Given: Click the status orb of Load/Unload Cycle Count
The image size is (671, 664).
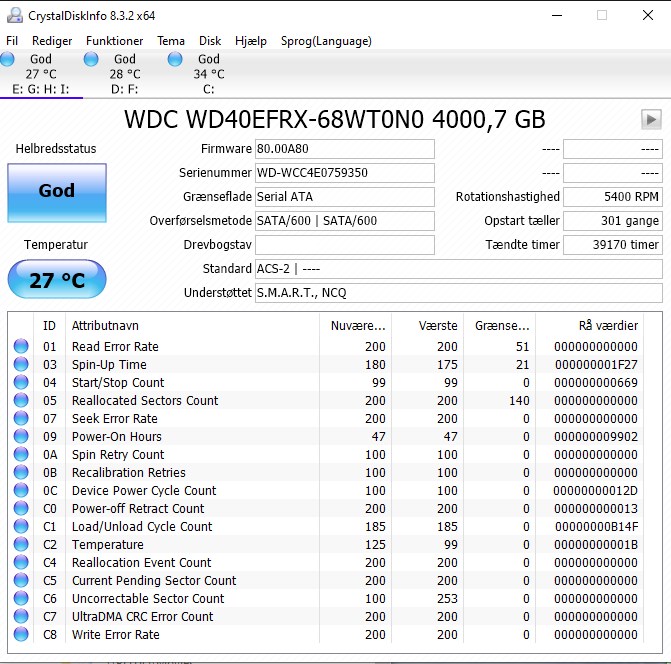Looking at the screenshot, I should [x=21, y=526].
